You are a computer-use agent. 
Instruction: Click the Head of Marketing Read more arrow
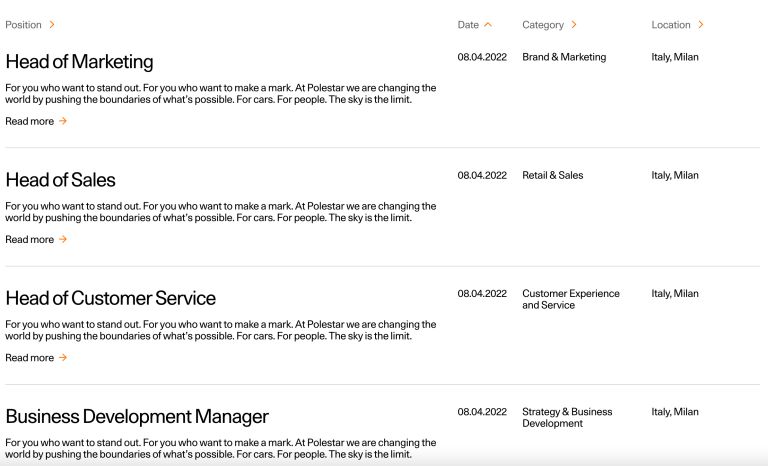click(x=63, y=121)
